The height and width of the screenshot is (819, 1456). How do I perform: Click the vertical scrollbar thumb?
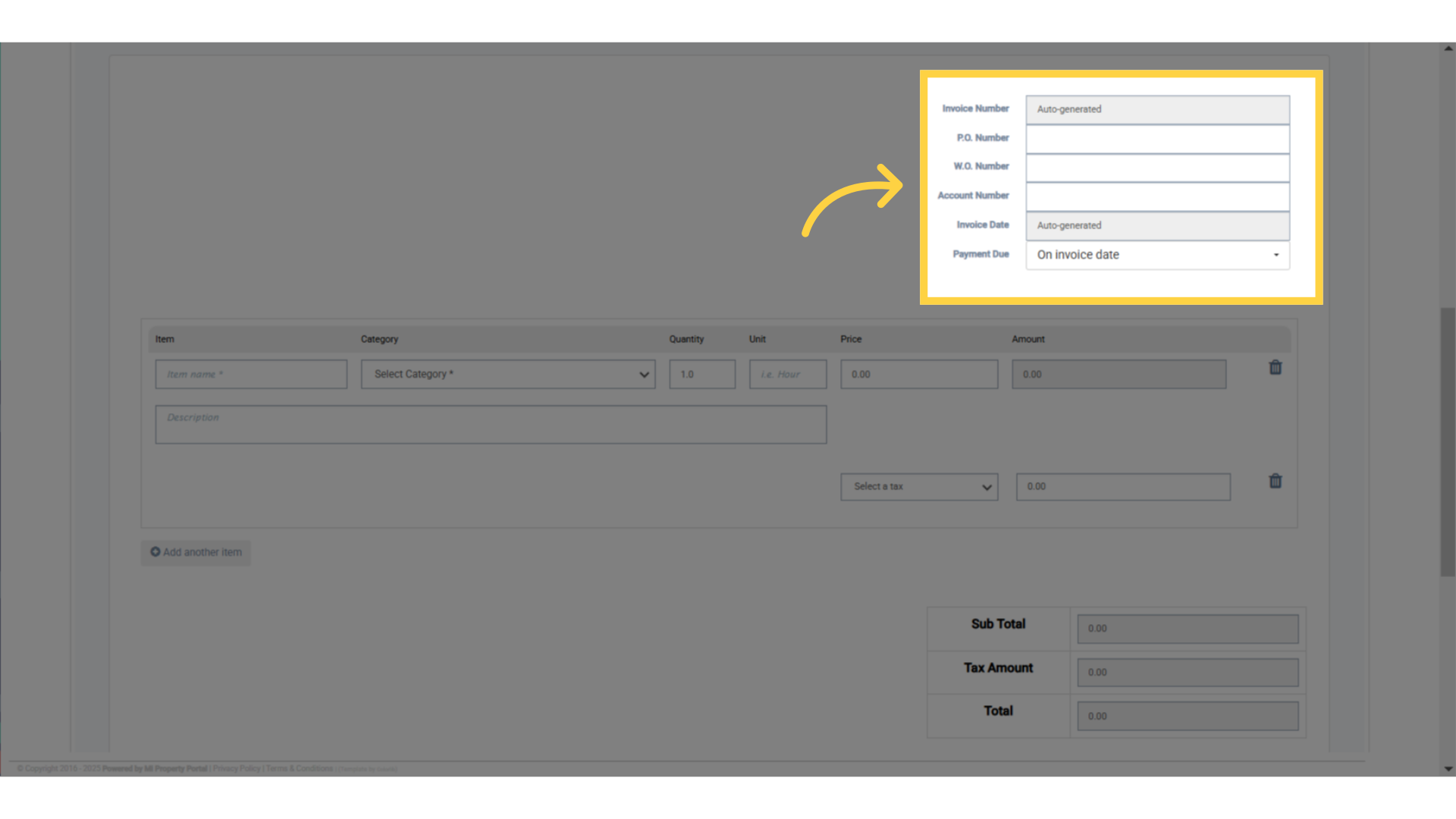[x=1448, y=441]
